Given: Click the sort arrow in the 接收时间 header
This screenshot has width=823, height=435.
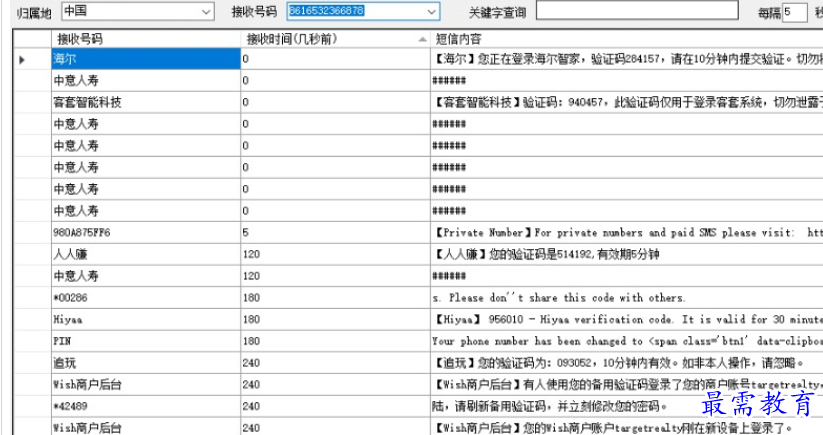Looking at the screenshot, I should (x=422, y=39).
